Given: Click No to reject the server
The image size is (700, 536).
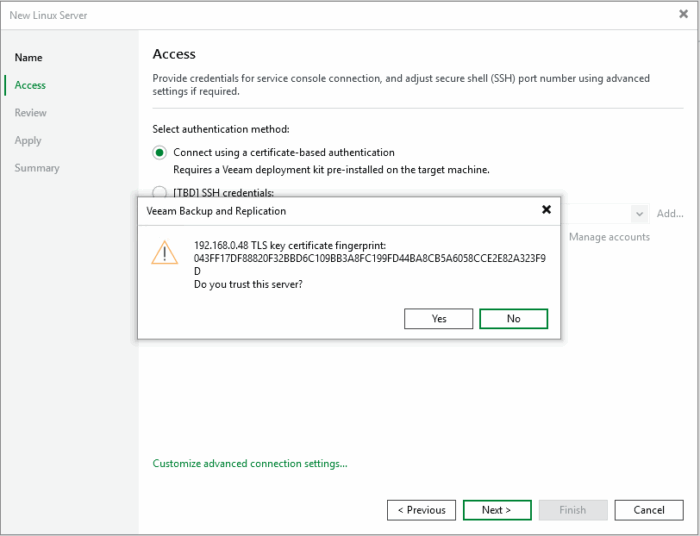Looking at the screenshot, I should [513, 319].
